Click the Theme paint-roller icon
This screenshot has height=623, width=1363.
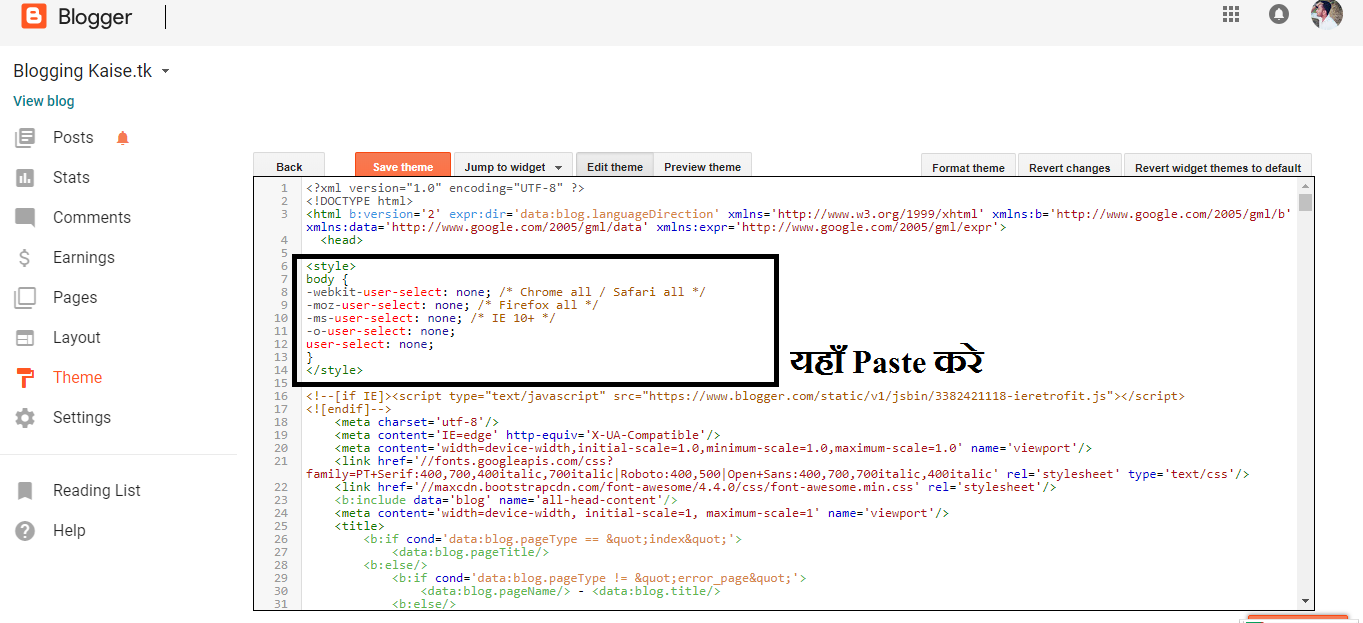(25, 378)
